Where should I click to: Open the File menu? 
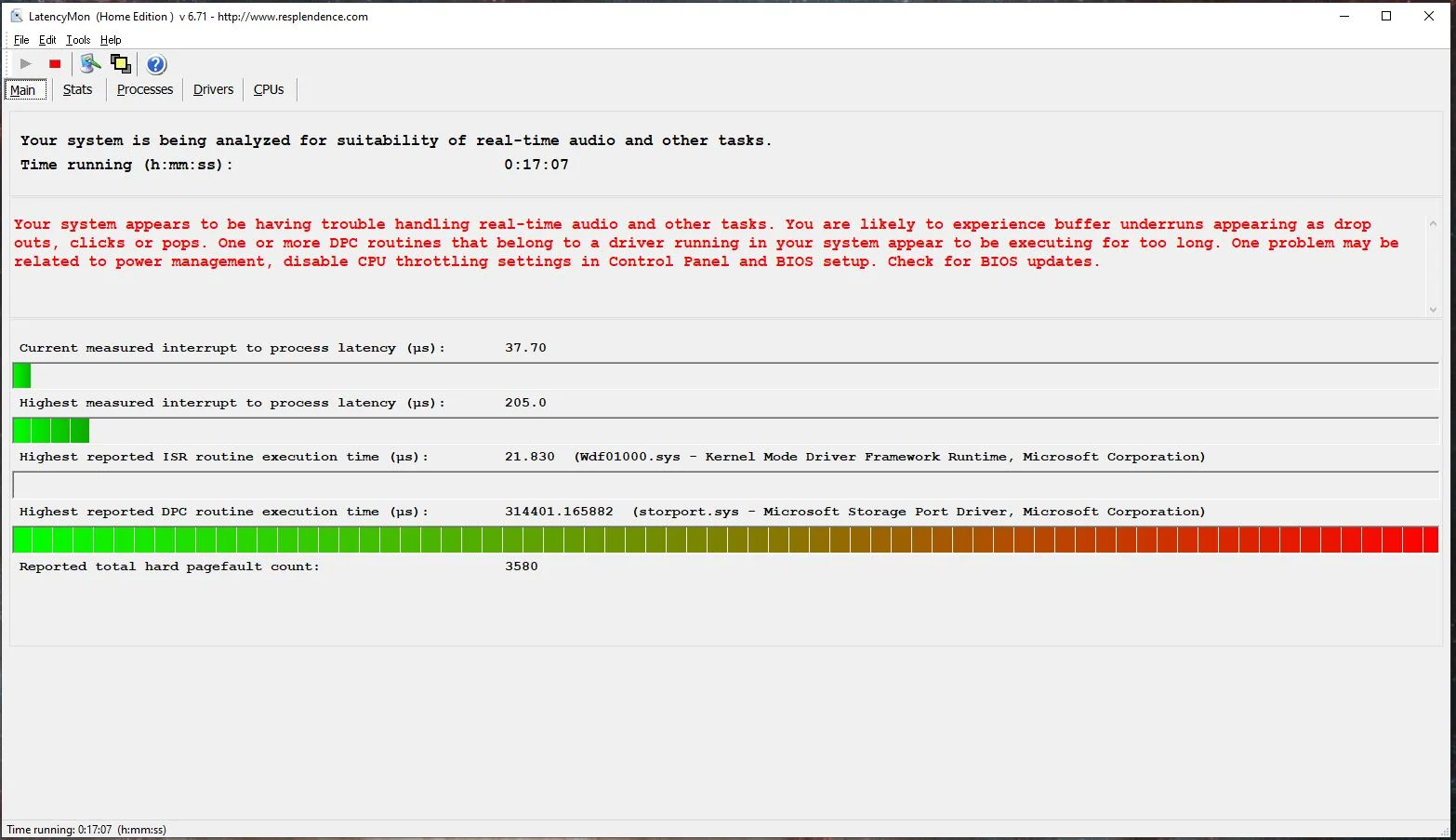21,40
